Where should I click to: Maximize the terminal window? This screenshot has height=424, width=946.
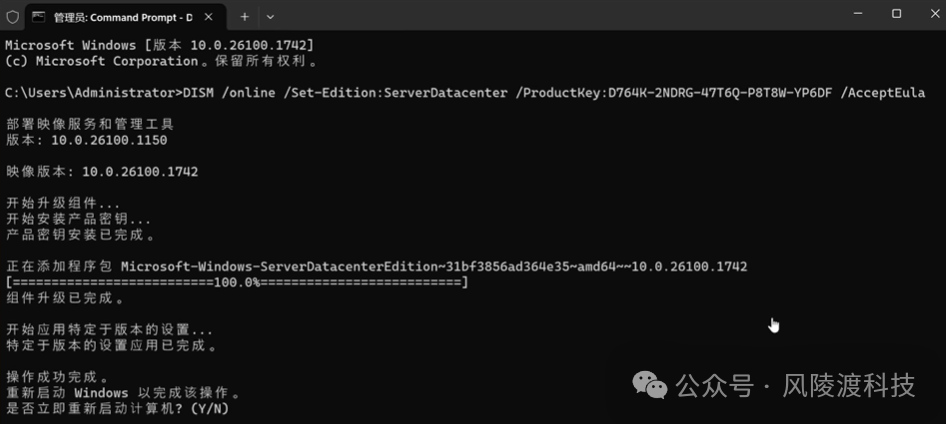(x=896, y=14)
